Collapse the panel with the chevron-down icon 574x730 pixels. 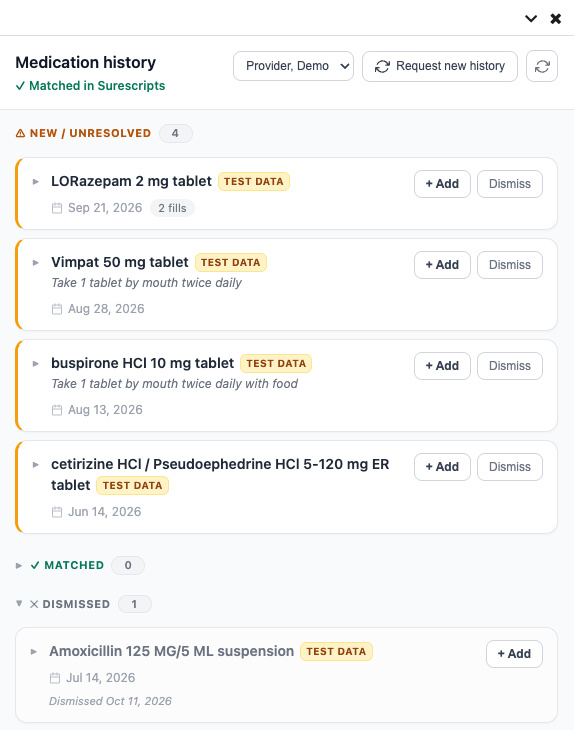531,19
